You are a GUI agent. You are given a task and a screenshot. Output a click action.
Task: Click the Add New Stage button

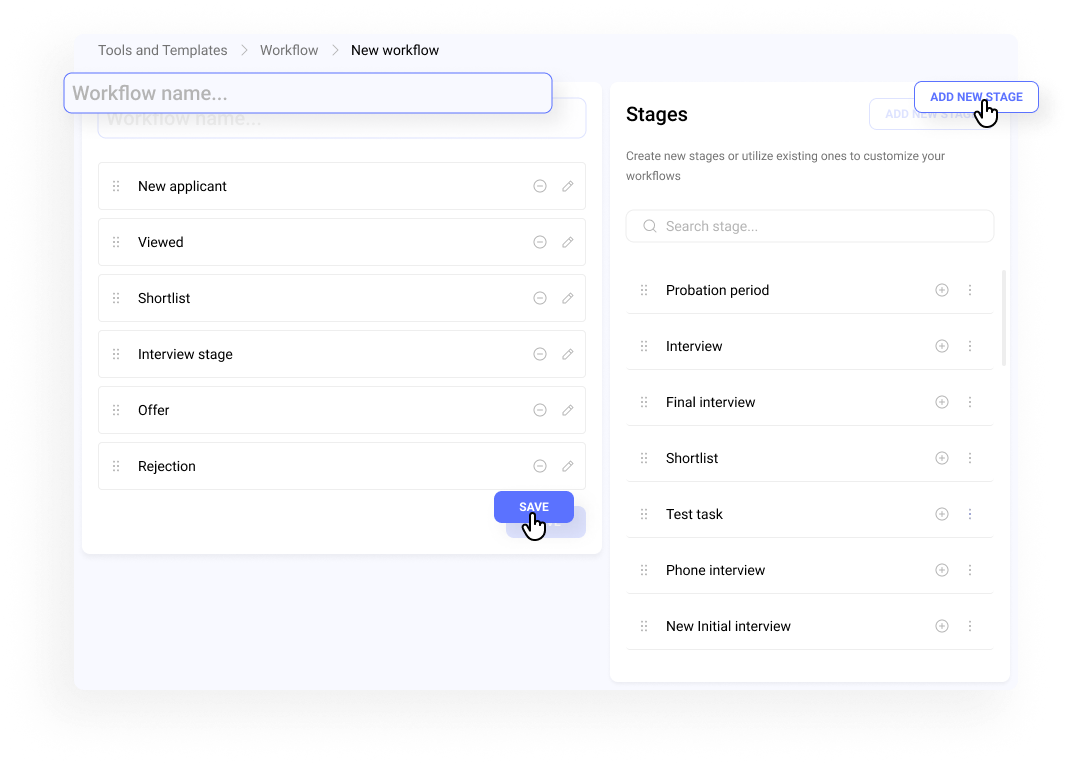976,97
